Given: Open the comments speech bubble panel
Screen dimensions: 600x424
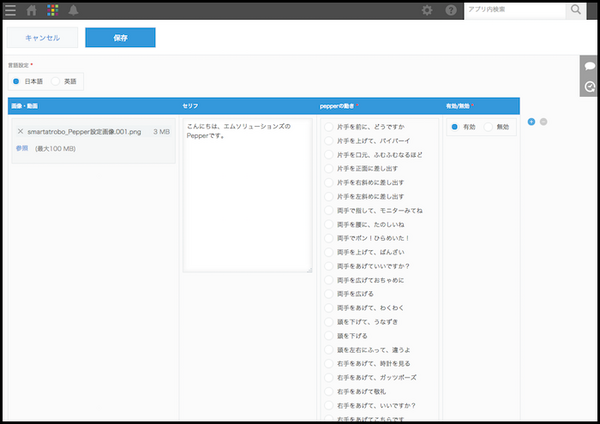Looking at the screenshot, I should [589, 65].
